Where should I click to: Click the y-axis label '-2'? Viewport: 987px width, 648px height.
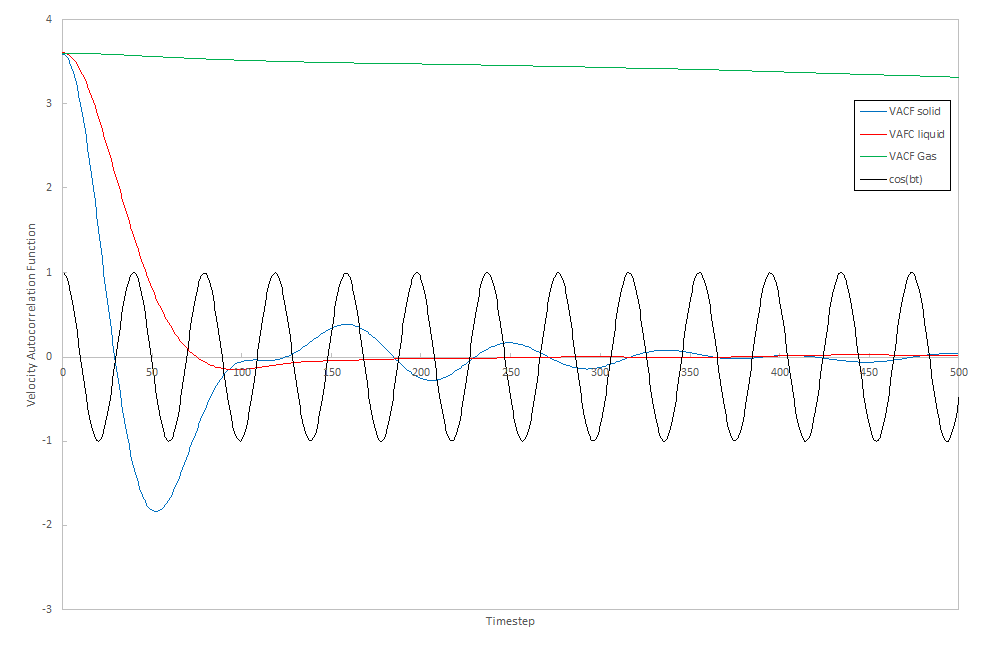[x=47, y=525]
